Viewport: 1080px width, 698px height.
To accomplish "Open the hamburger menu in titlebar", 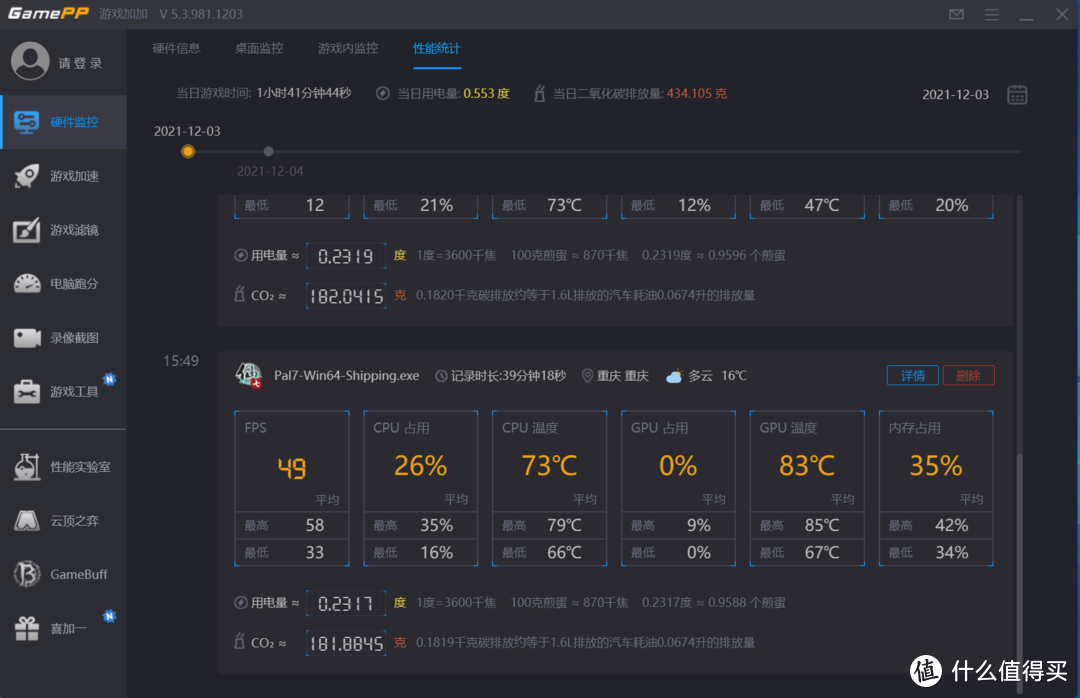I will pos(993,14).
